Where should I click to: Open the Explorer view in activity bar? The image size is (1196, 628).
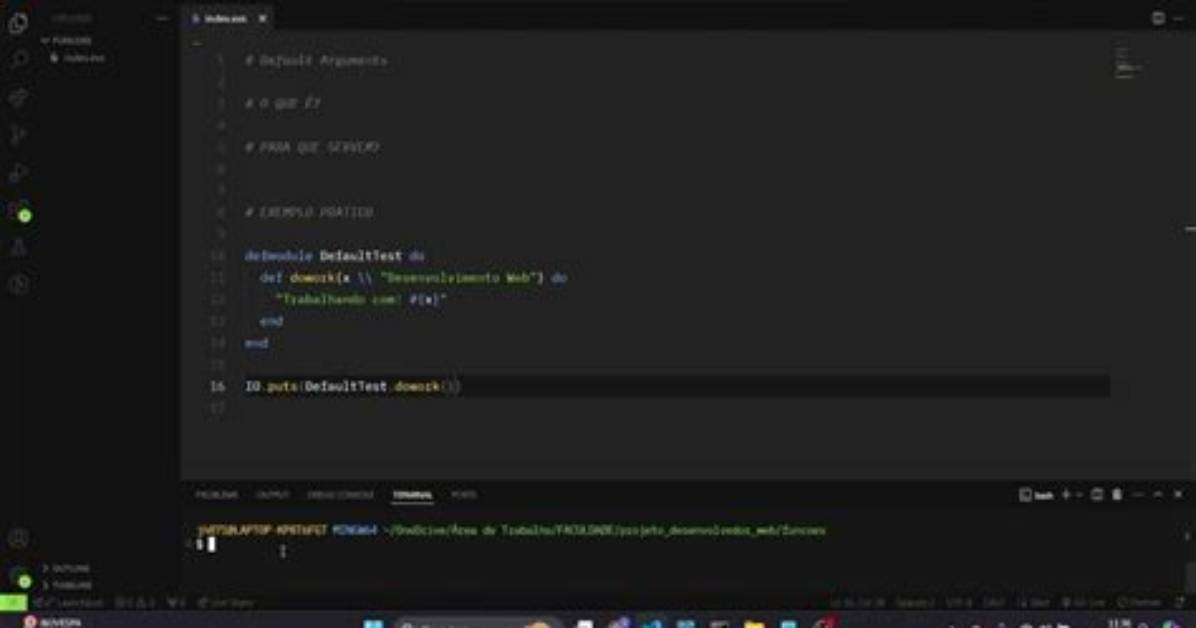pos(18,24)
